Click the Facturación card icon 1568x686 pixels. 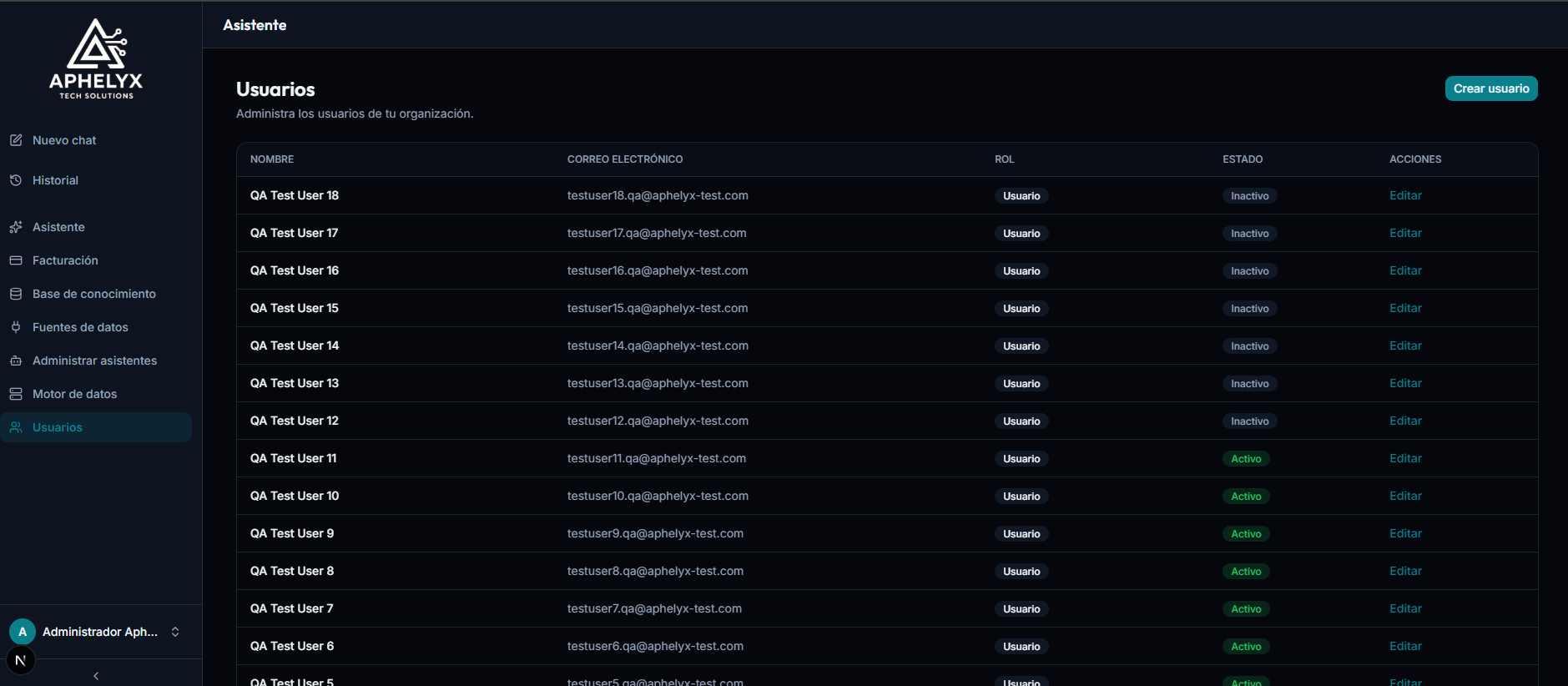pyautogui.click(x=16, y=260)
